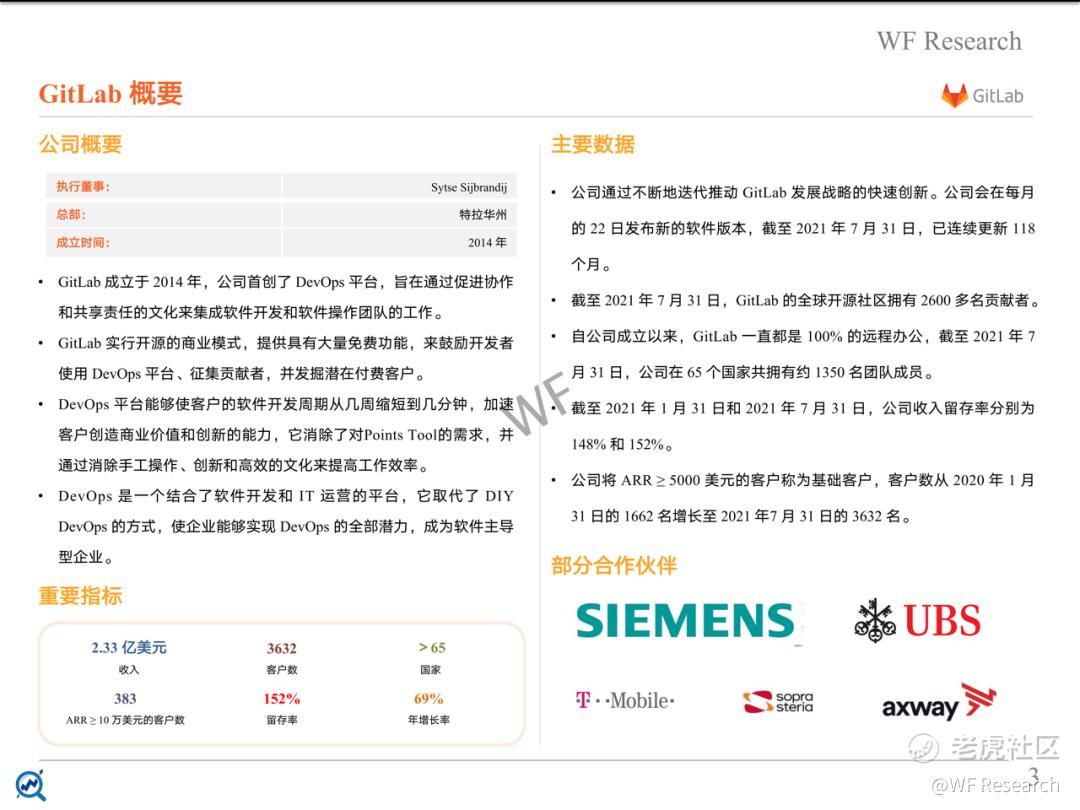Click the '收入' metric label
The image size is (1080, 810).
(129, 669)
